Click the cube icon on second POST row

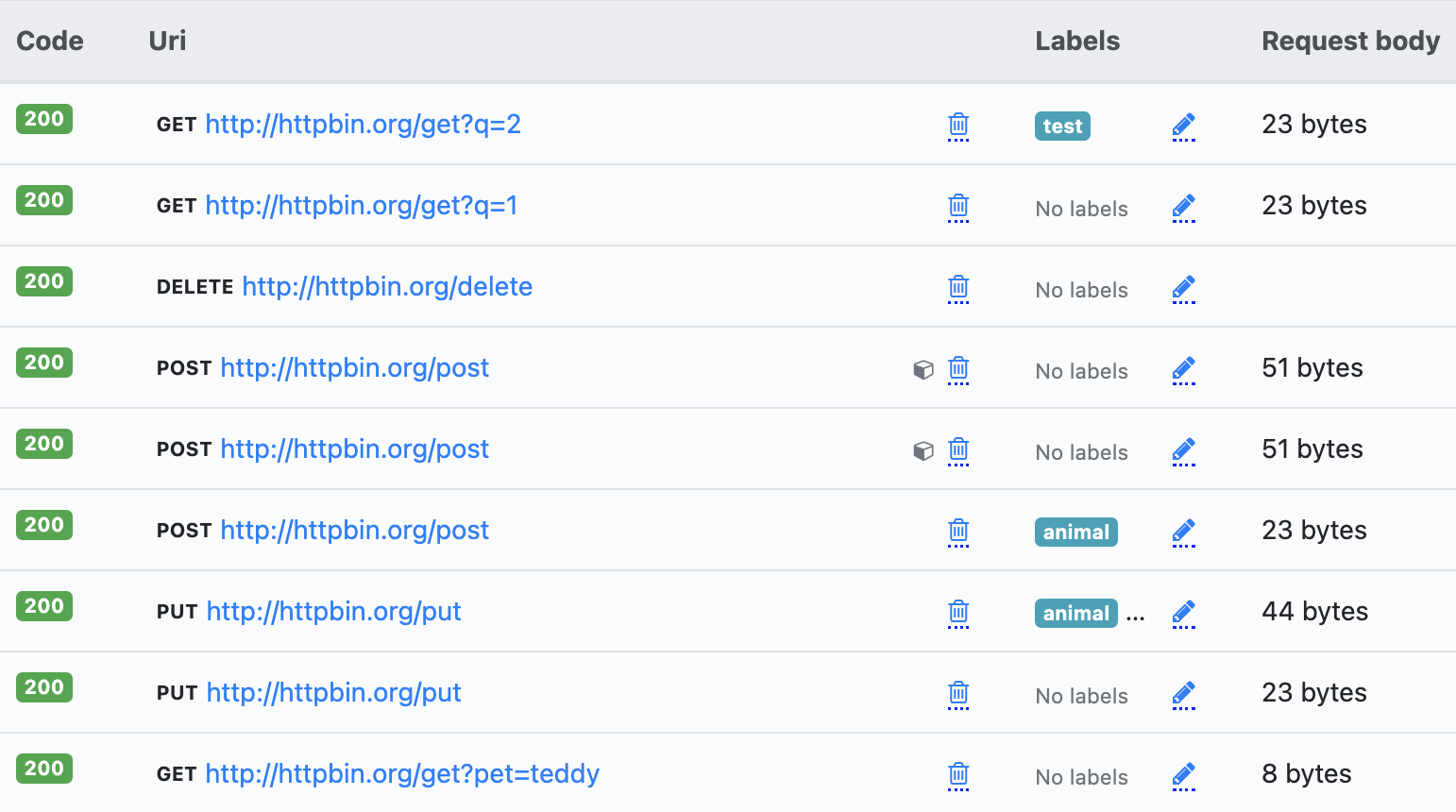tap(923, 450)
